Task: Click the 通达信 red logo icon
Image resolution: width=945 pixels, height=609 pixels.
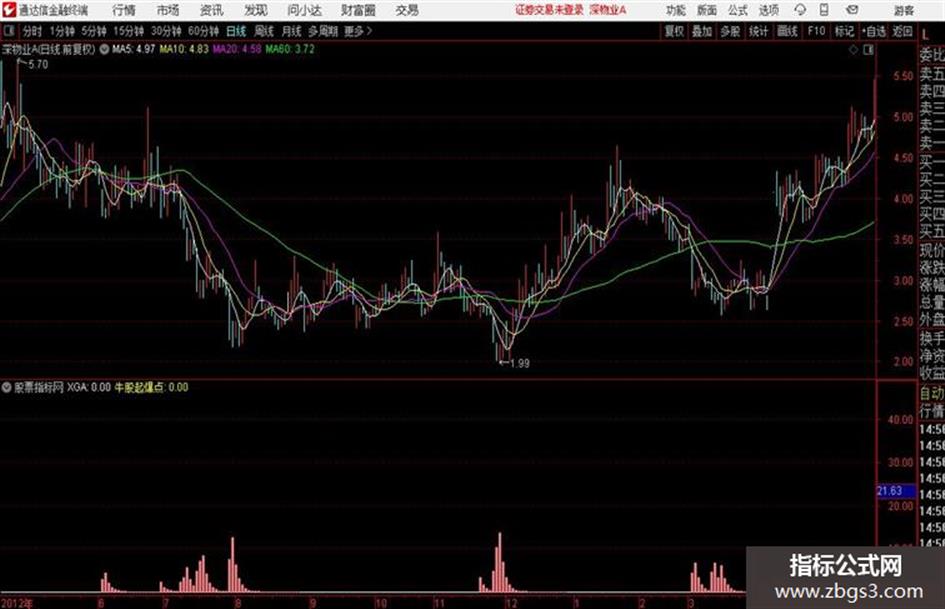Action: click(10, 10)
